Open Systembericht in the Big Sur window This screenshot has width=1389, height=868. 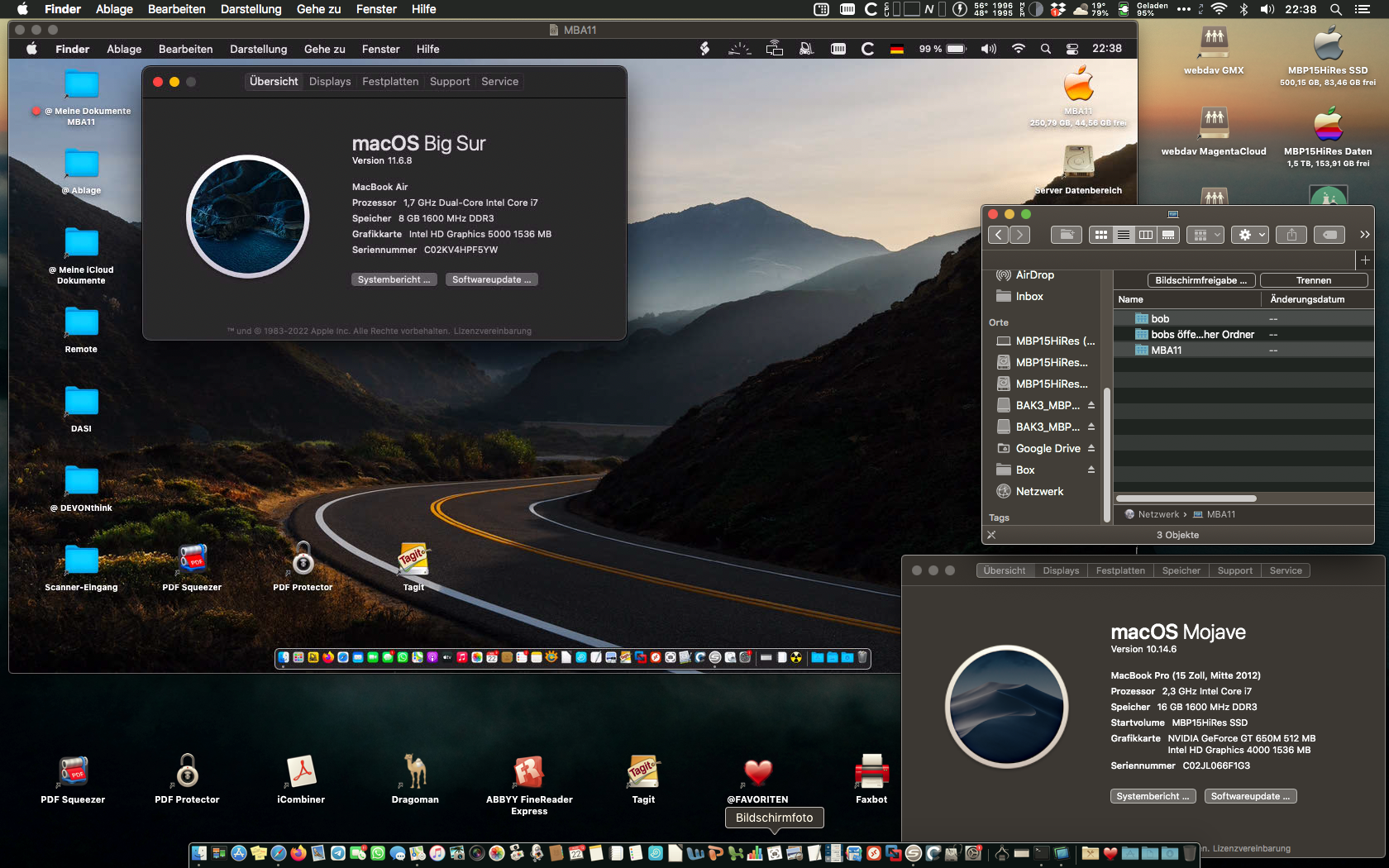coord(394,279)
